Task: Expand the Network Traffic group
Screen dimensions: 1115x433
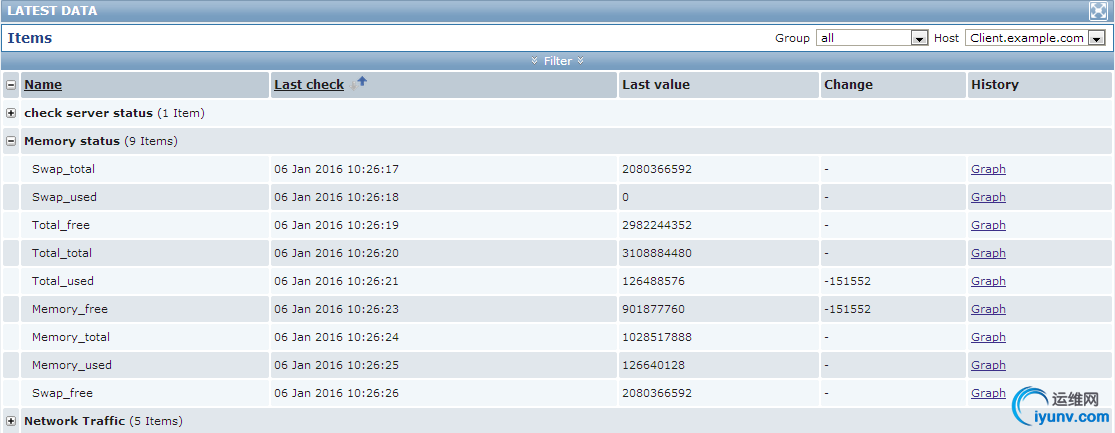Action: tap(11, 421)
